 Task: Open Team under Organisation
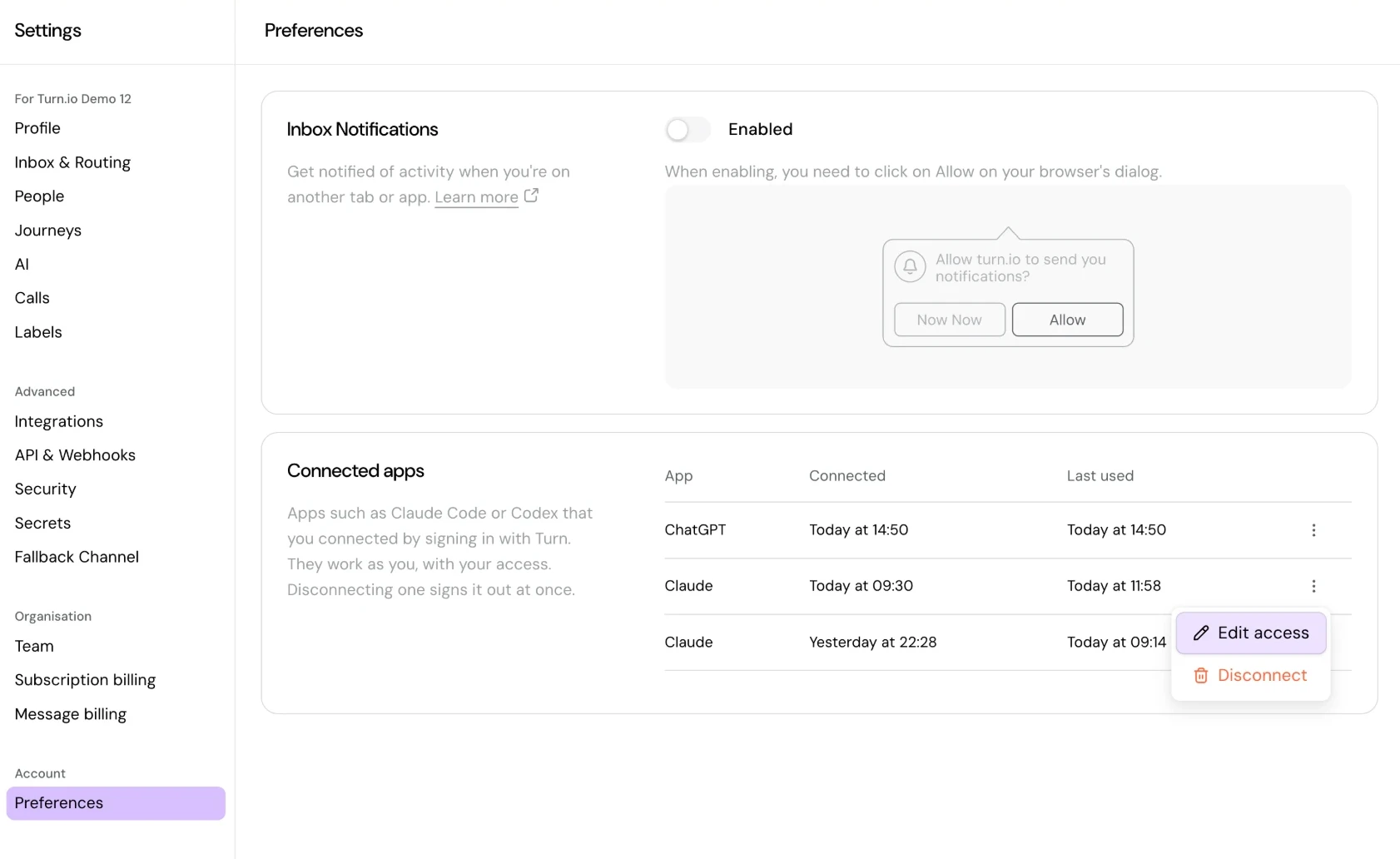[x=34, y=646]
